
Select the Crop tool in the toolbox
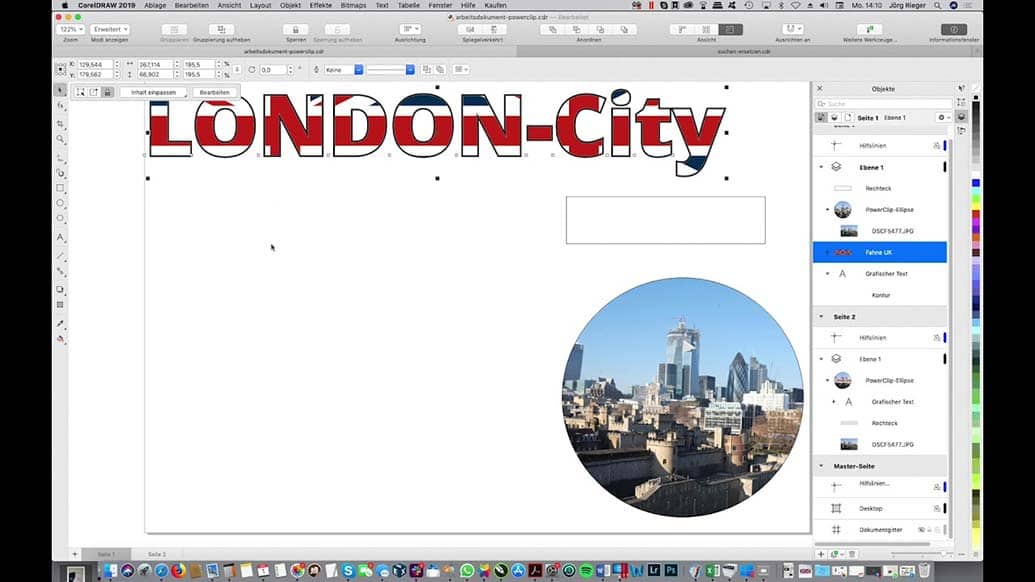tap(61, 123)
